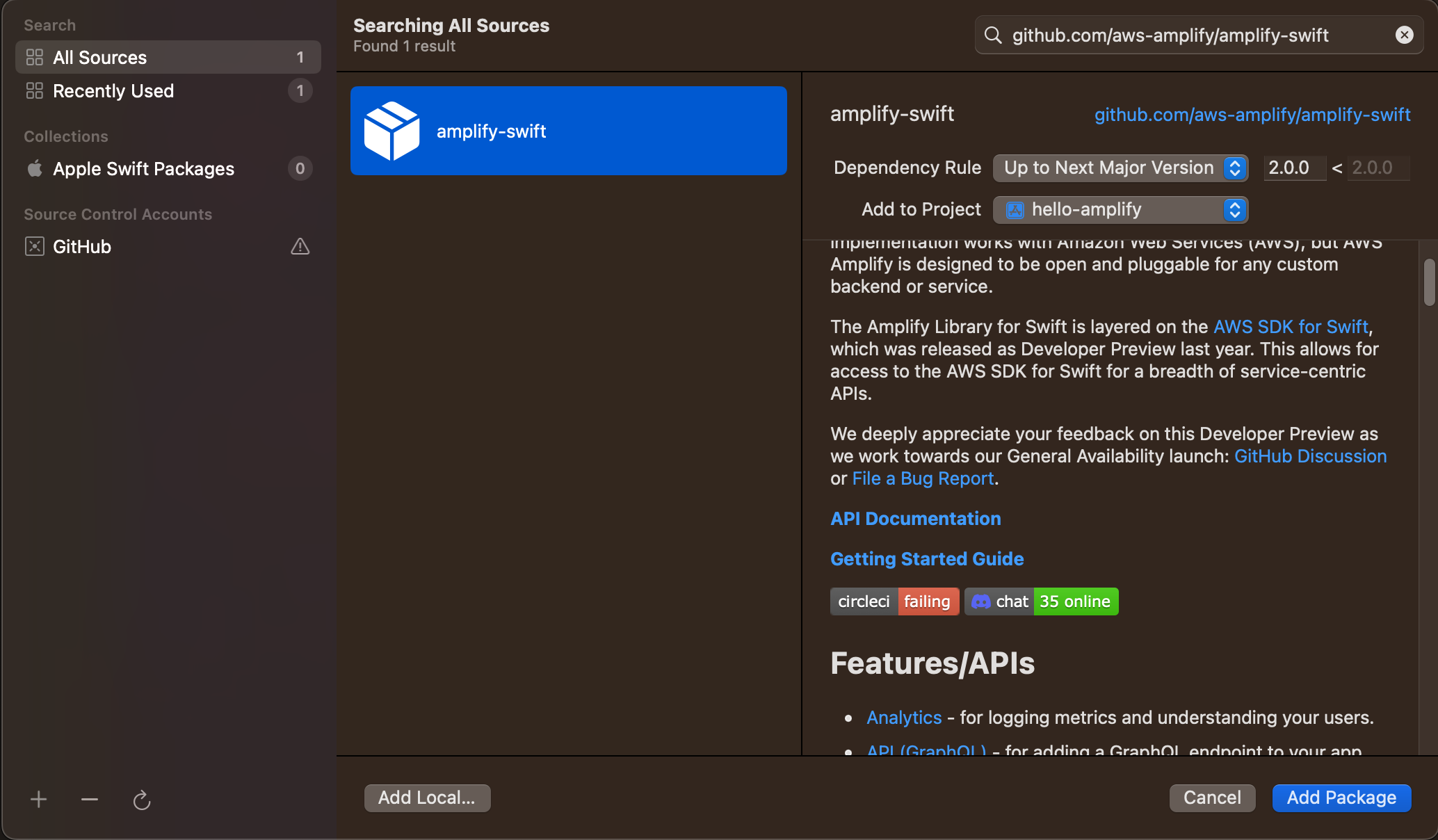The height and width of the screenshot is (840, 1438).
Task: Click Add Package button
Action: coord(1341,798)
